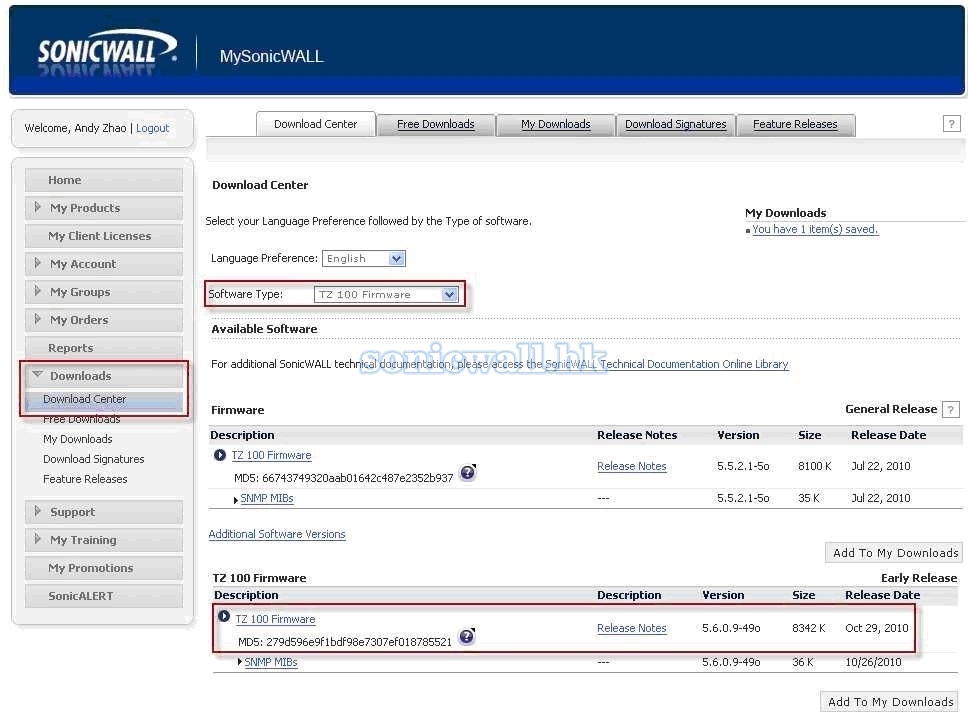Screen dimensions: 969x715
Task: Open SonicWALL Technical Documentation Online Library link
Action: pos(667,364)
